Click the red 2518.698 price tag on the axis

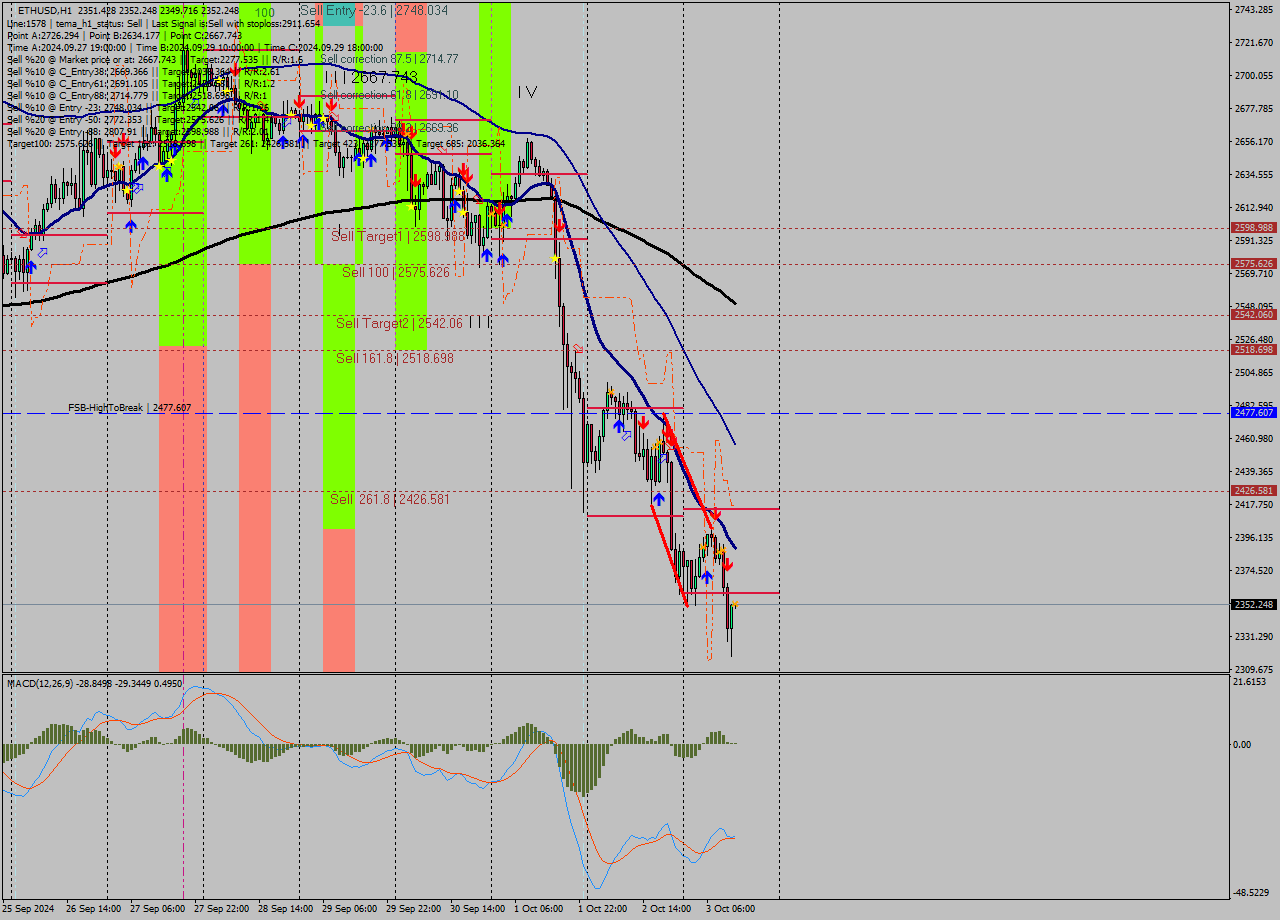coord(1253,350)
